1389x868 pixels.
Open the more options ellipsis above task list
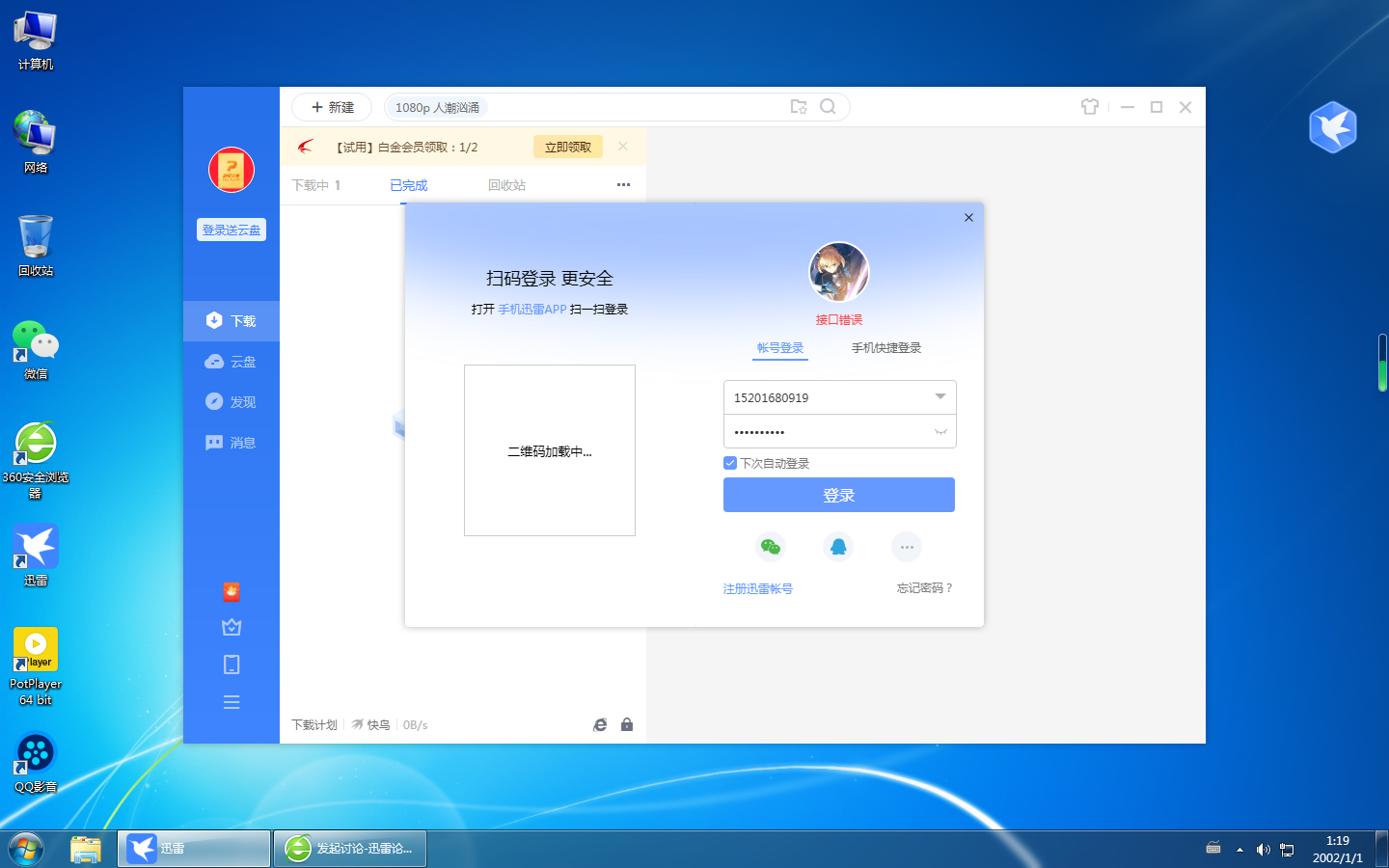622,184
